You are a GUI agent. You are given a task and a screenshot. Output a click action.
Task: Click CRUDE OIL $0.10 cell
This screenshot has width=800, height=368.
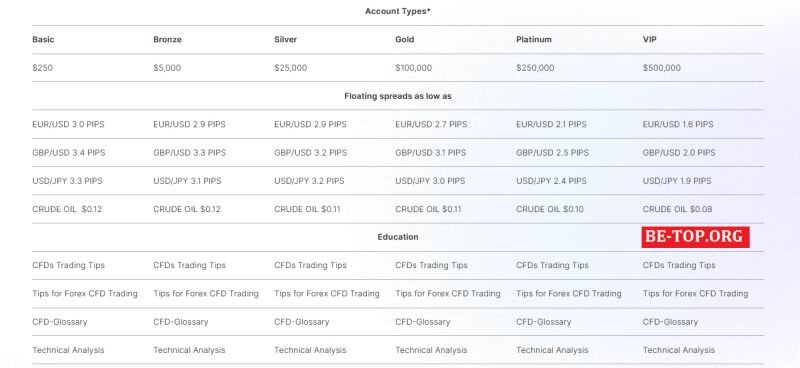(549, 209)
